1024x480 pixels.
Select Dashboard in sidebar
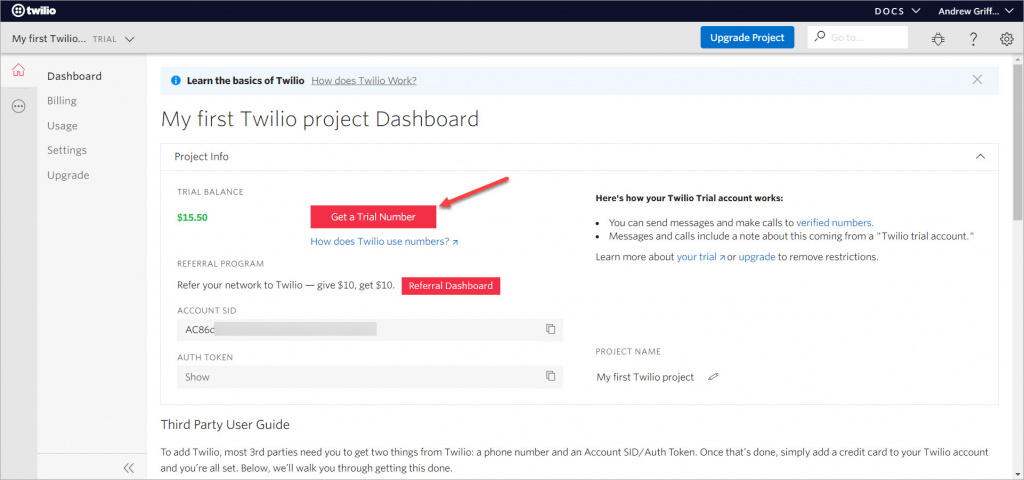click(x=74, y=76)
